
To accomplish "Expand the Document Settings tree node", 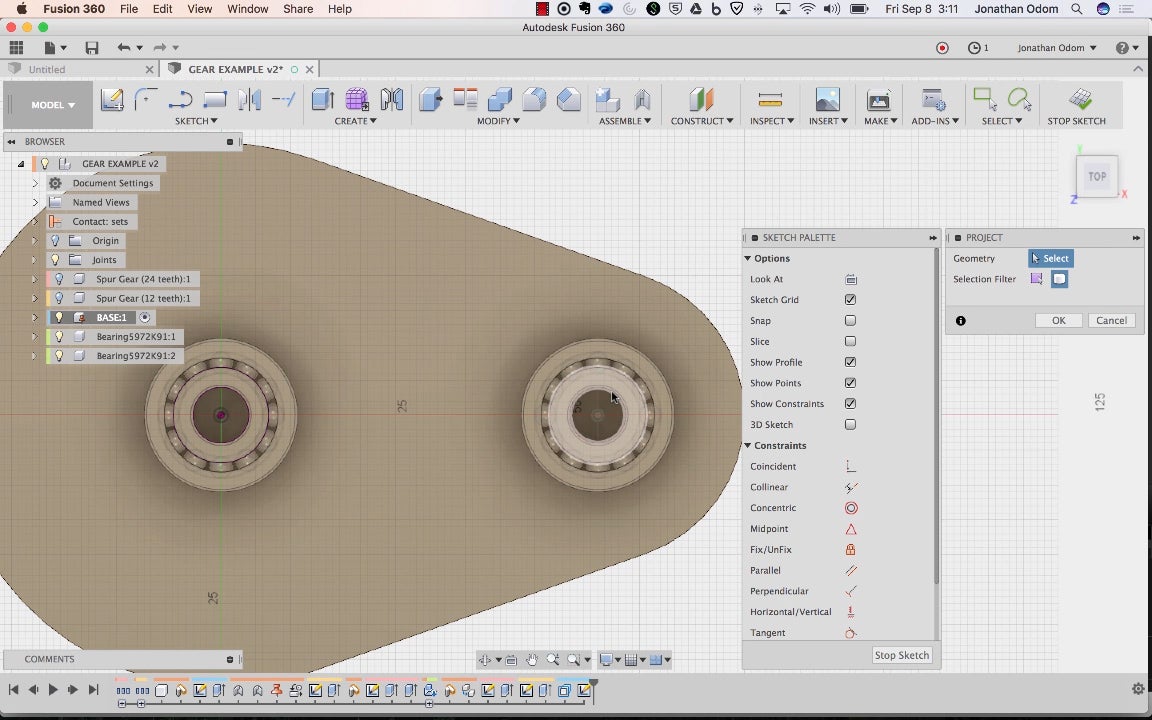I will pyautogui.click(x=35, y=183).
